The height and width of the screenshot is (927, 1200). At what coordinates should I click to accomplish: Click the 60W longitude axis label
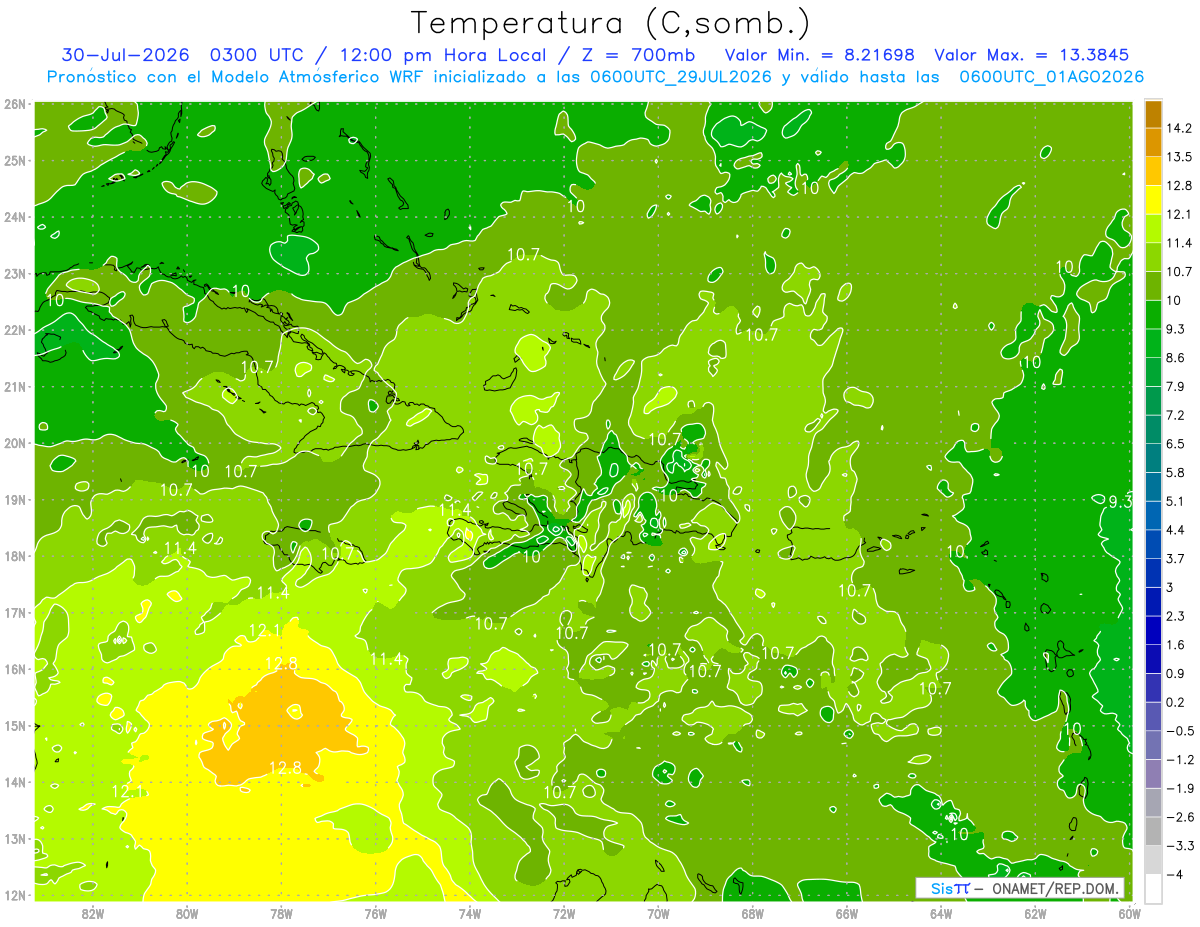coord(1130,913)
